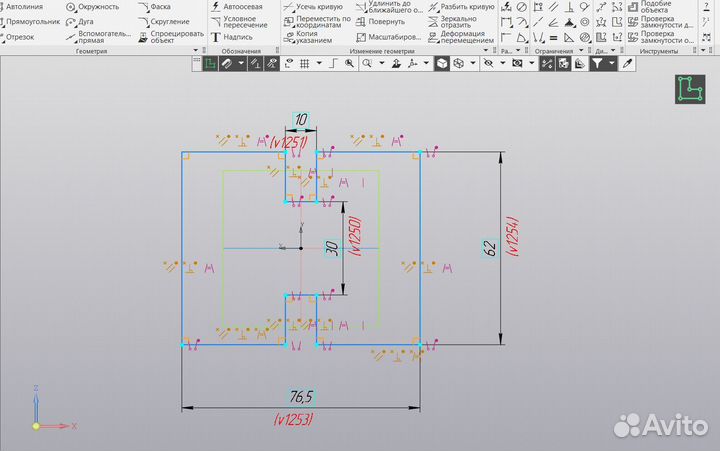Choose the Отрезок line segment tool

(x=20, y=37)
